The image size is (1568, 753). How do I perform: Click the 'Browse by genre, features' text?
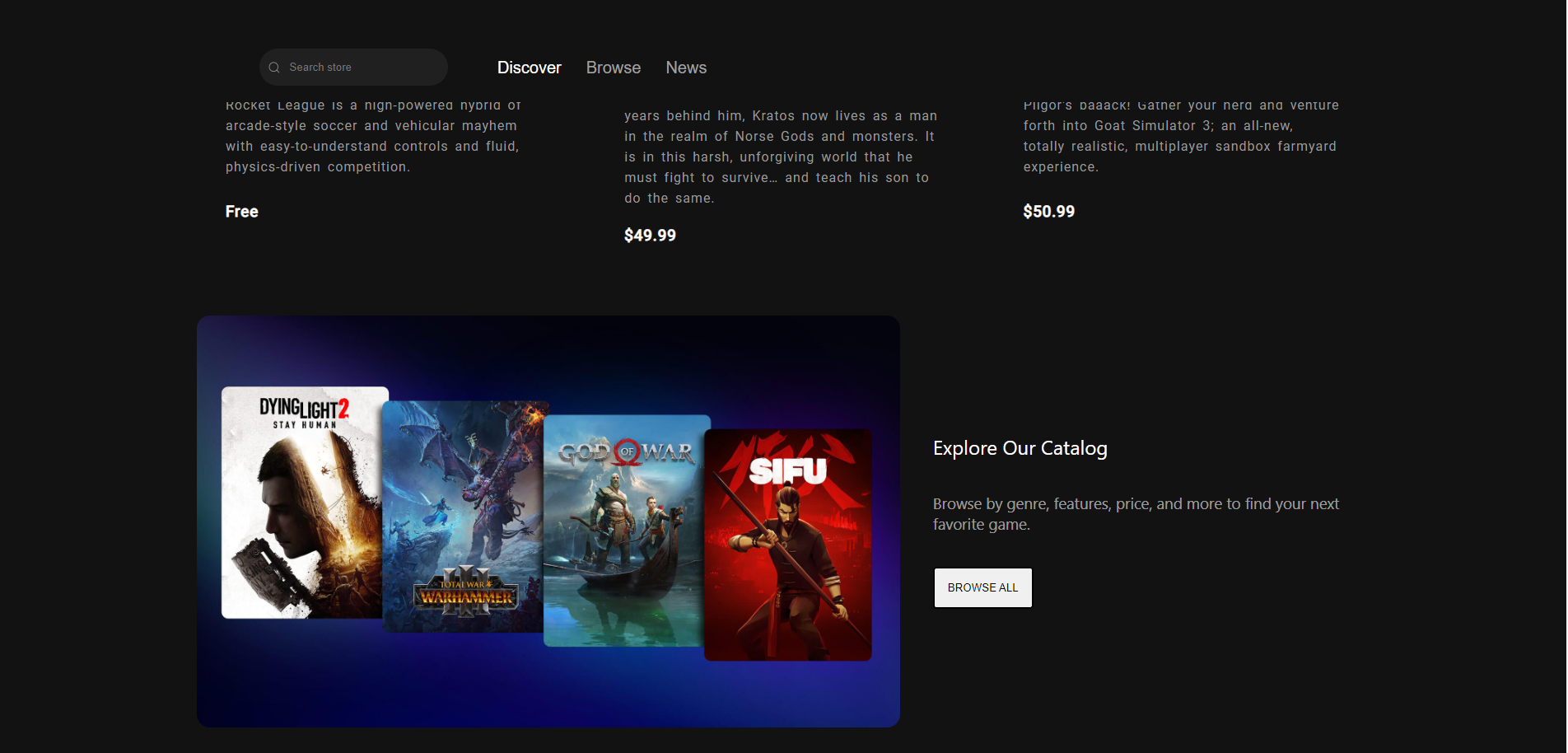click(x=1136, y=514)
